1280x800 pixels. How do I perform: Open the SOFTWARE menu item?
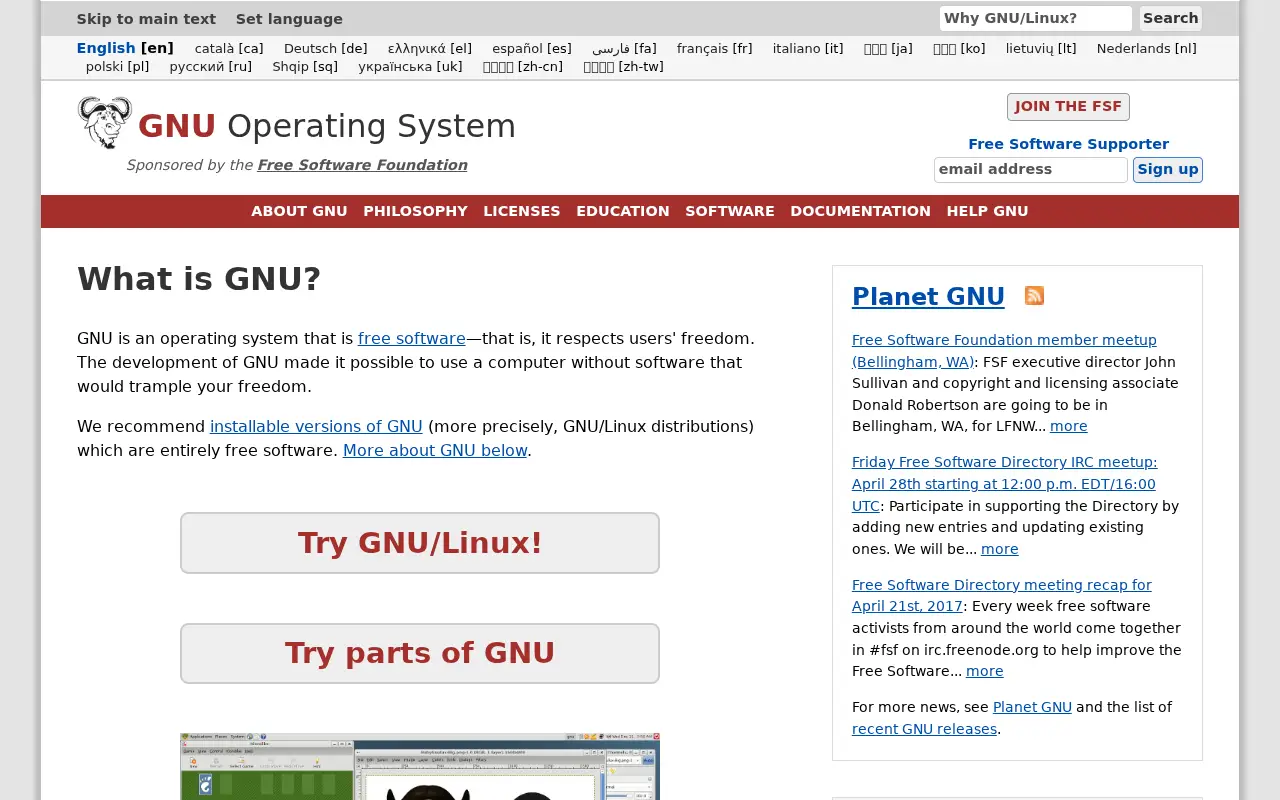730,211
